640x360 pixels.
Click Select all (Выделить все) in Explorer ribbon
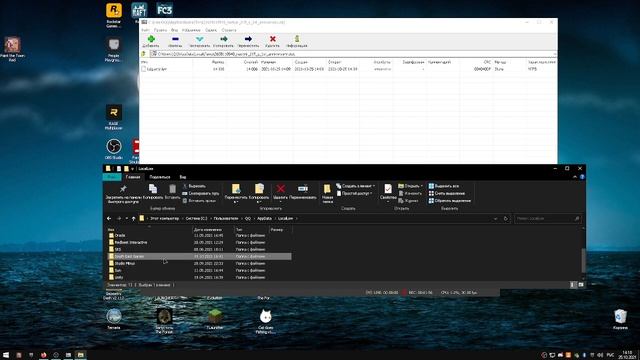(x=443, y=186)
